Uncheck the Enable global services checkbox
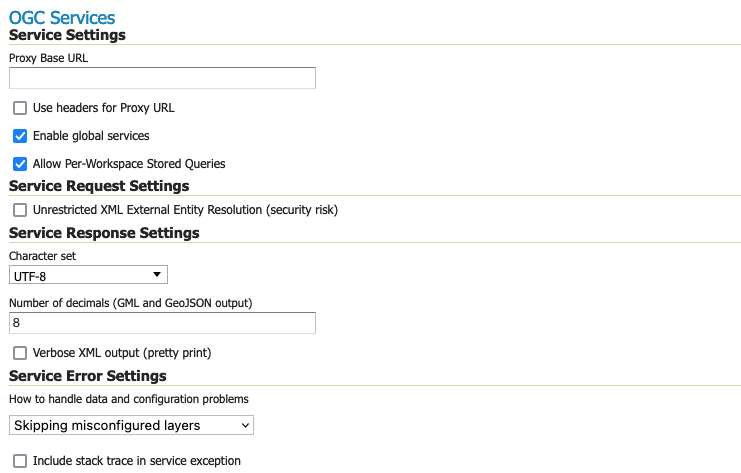 (x=20, y=136)
